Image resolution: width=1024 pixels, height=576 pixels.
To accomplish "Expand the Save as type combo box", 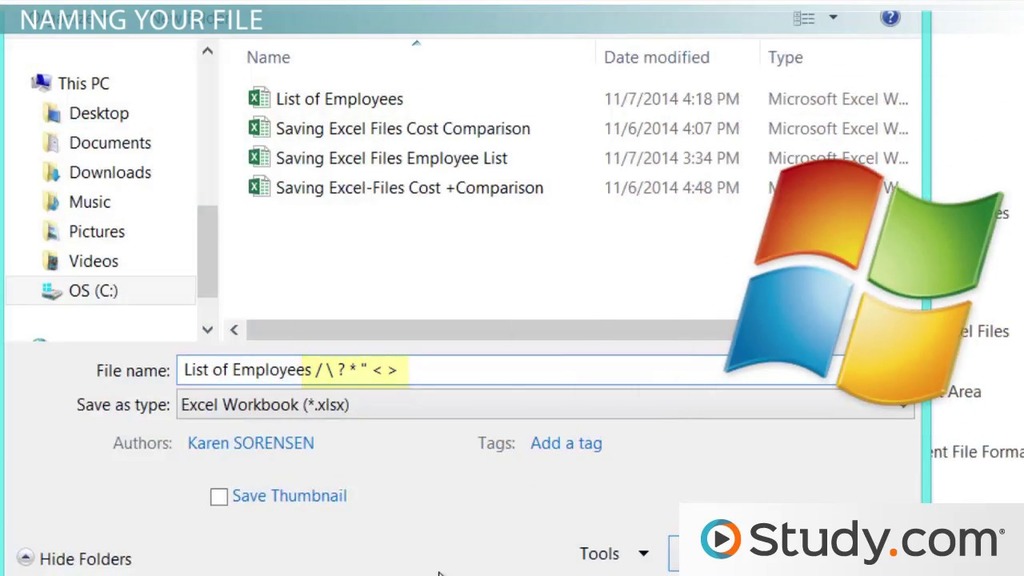I will pos(540,405).
